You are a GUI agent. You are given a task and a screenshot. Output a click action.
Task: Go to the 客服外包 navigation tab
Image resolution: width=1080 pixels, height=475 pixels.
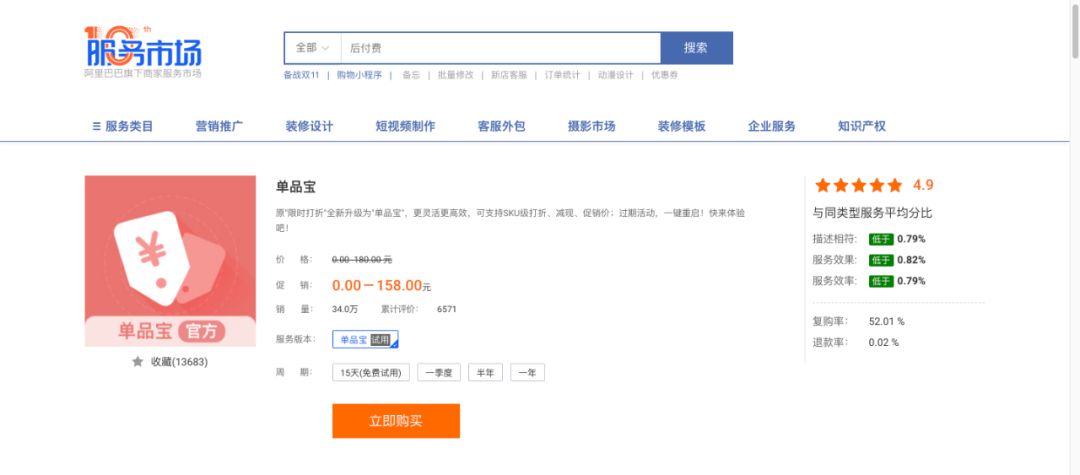click(x=501, y=126)
